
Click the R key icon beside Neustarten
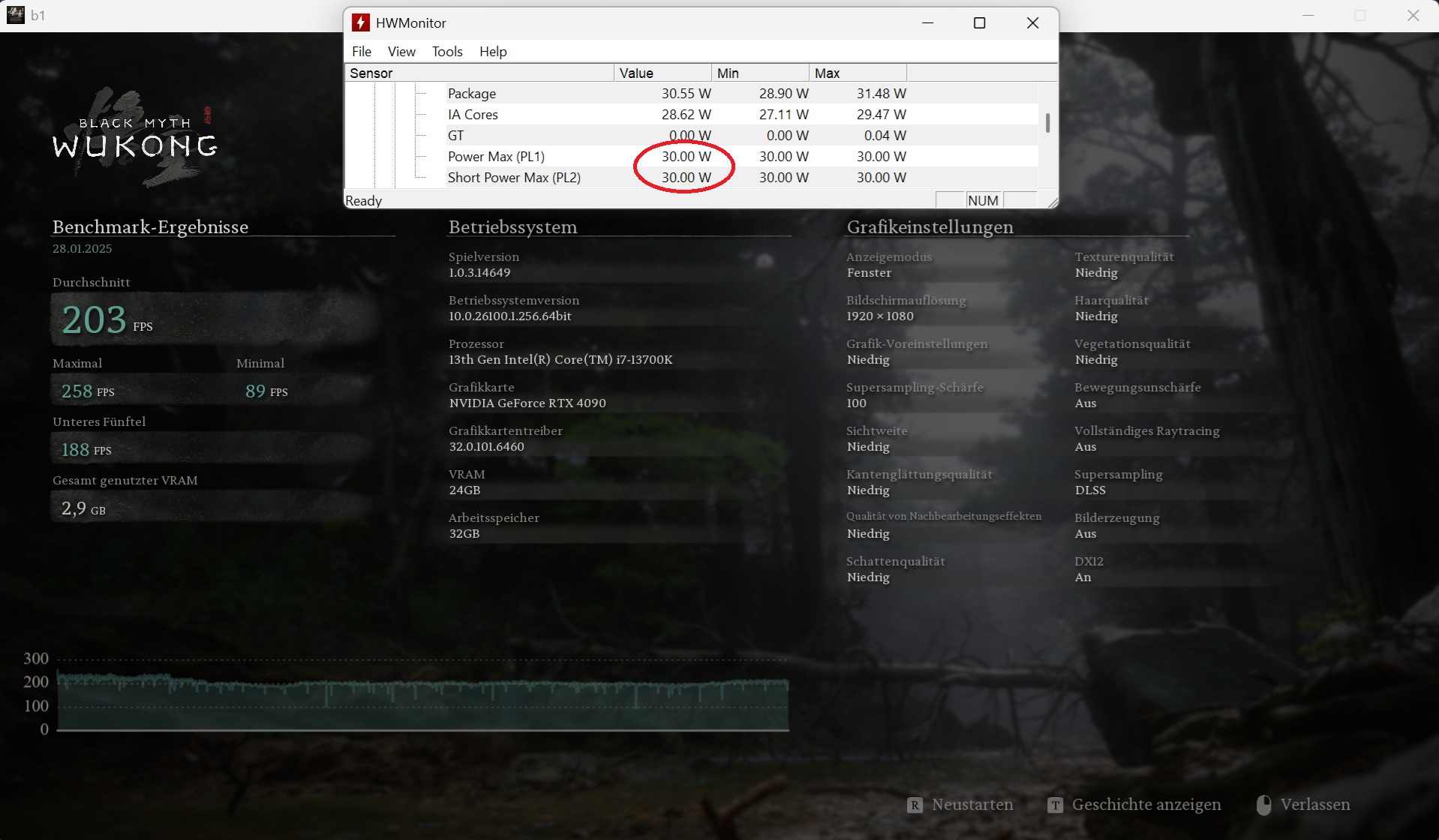coord(915,805)
